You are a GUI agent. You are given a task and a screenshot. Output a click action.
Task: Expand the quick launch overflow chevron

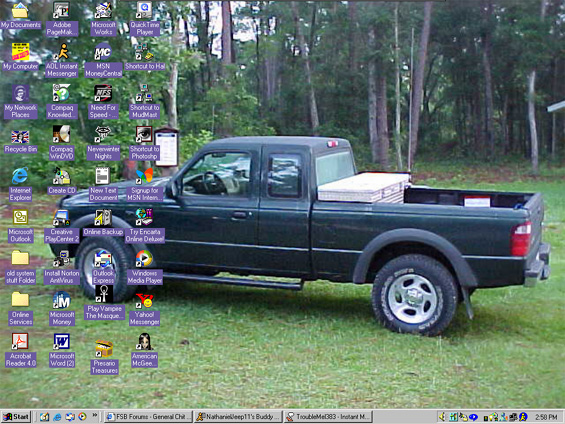coord(95,415)
